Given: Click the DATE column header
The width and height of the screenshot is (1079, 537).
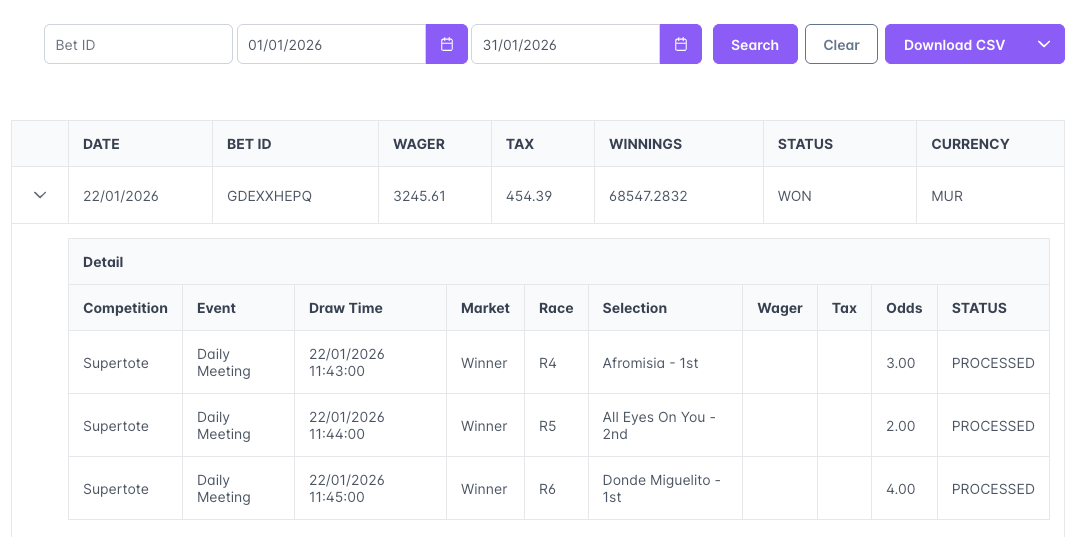Looking at the screenshot, I should pos(101,144).
